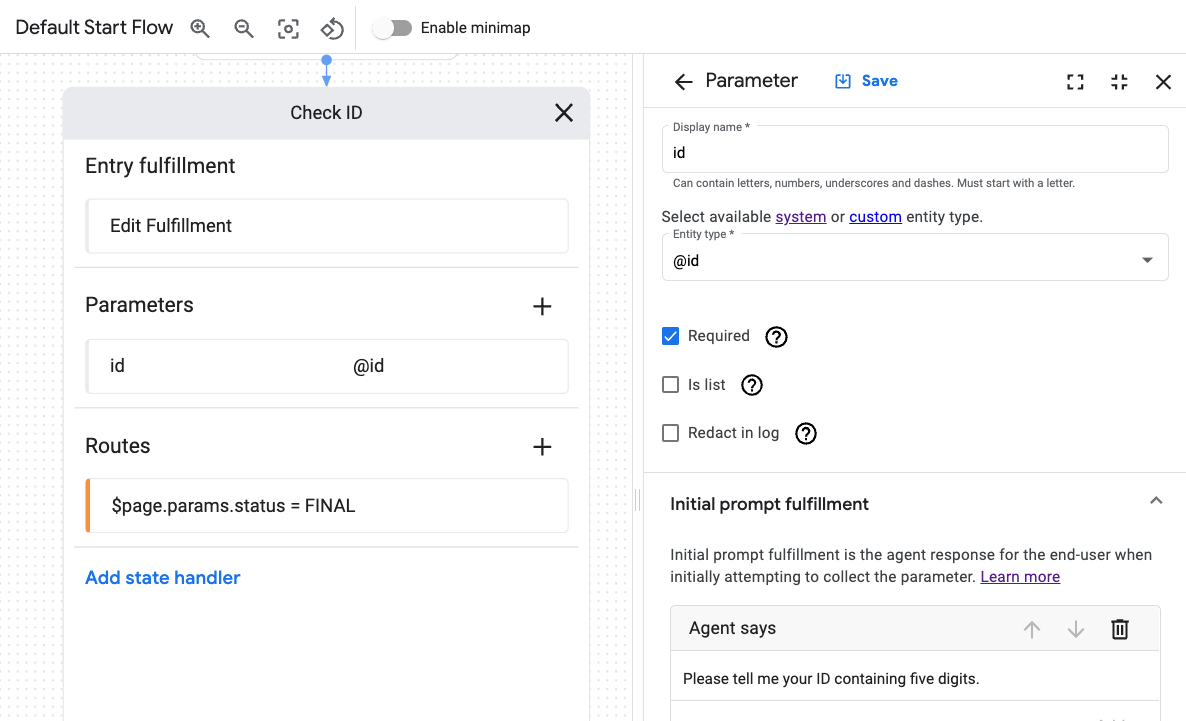Zoom in on the flow canvas
Screen dimensions: 1186x721
(200, 28)
